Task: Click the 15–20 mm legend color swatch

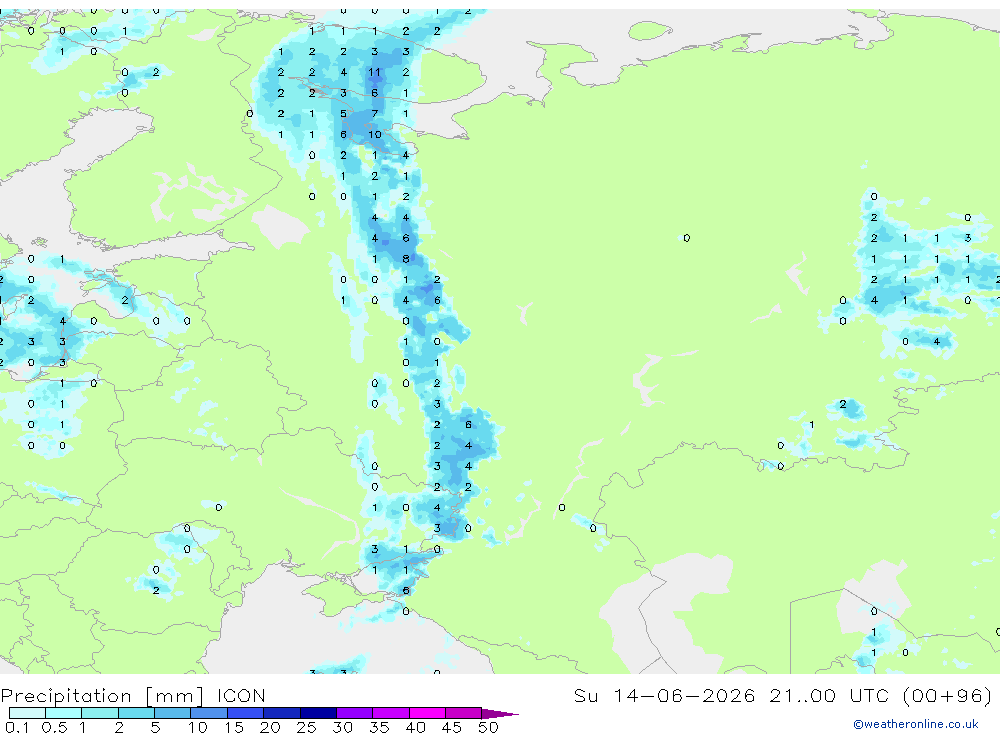Action: 245,713
